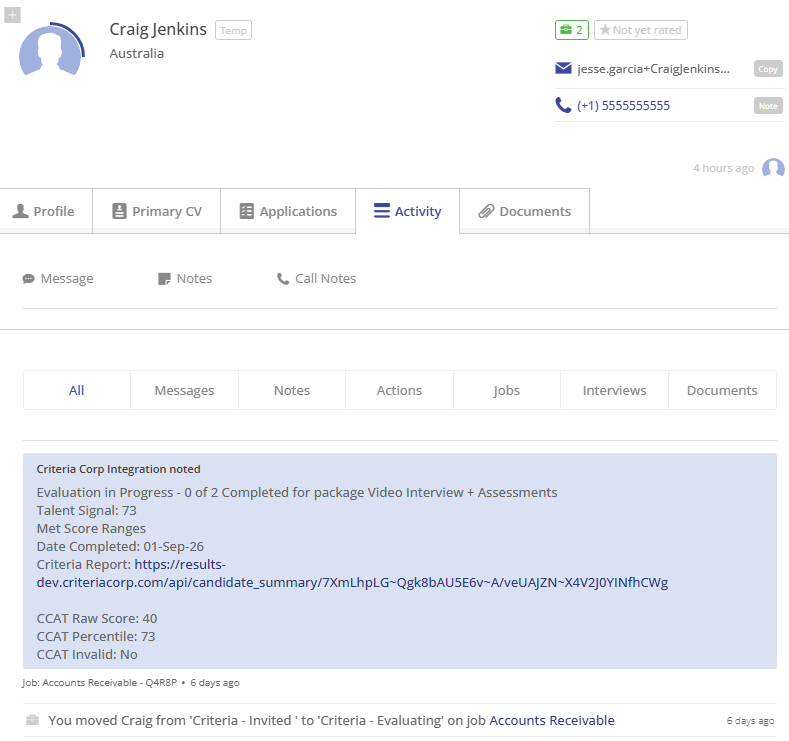This screenshot has width=789, height=741.
Task: Click the green briefcase jobs badge
Action: 572,30
